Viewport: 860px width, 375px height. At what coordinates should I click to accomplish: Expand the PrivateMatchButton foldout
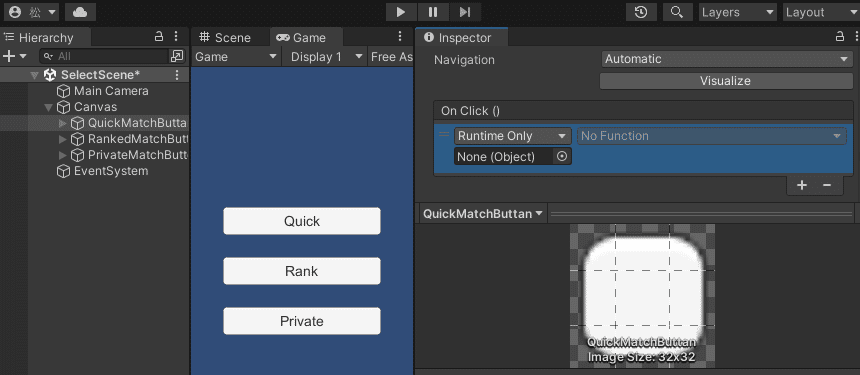click(x=63, y=155)
